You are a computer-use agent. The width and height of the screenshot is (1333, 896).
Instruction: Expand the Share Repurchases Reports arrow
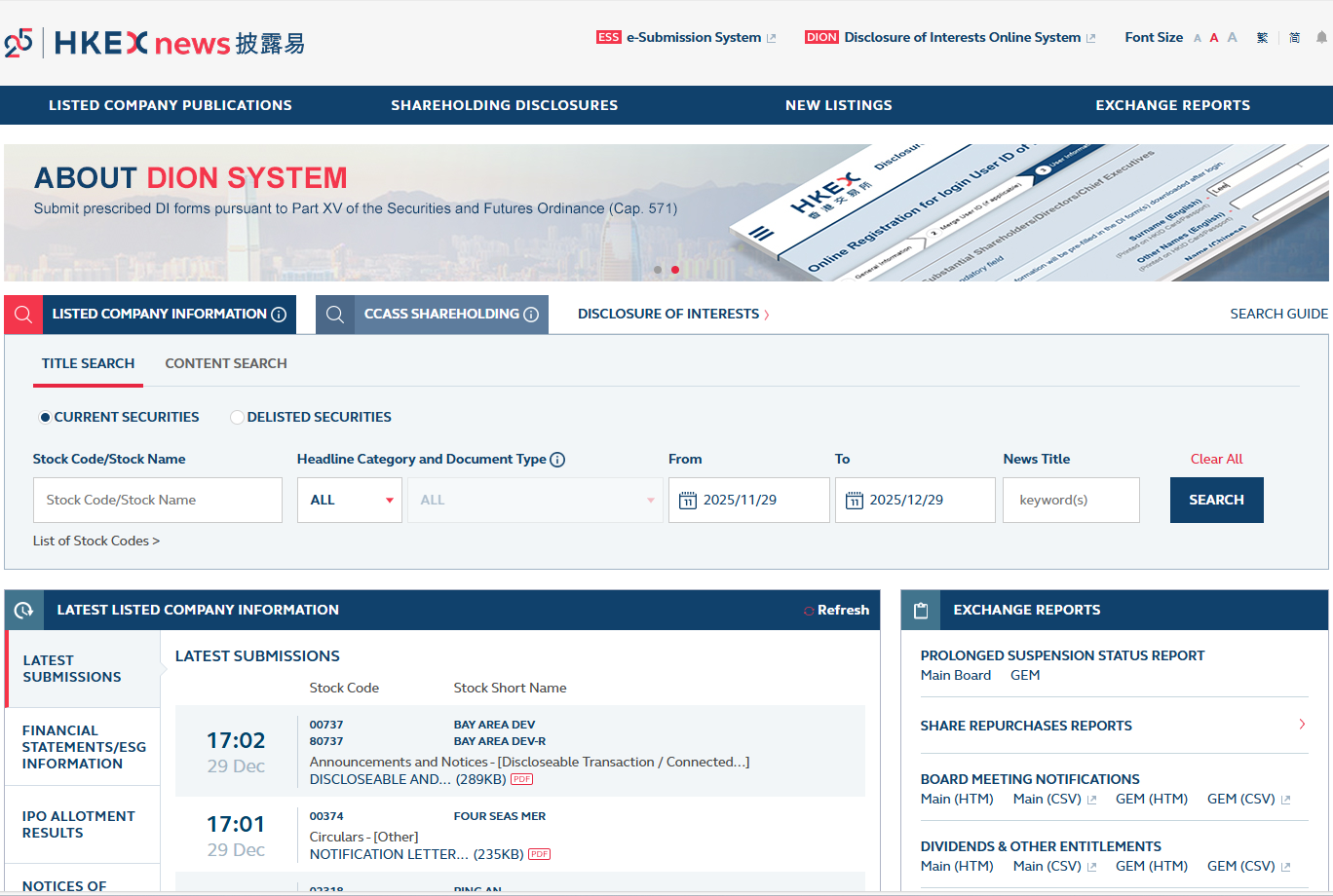[x=1302, y=725]
